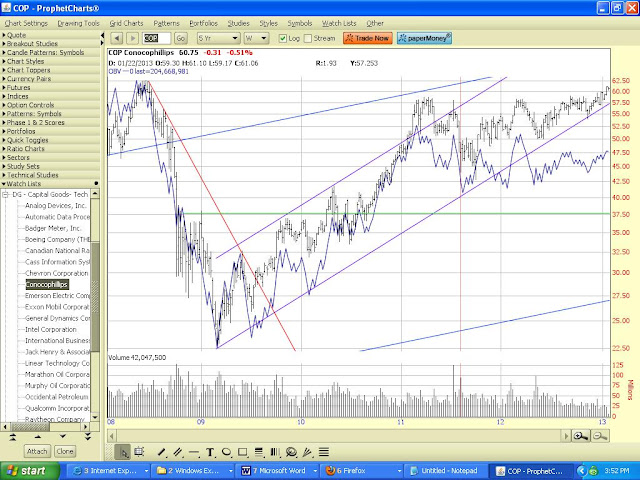This screenshot has height=480, width=640.
Task: Select the grid table drawing tool
Action: point(139,452)
